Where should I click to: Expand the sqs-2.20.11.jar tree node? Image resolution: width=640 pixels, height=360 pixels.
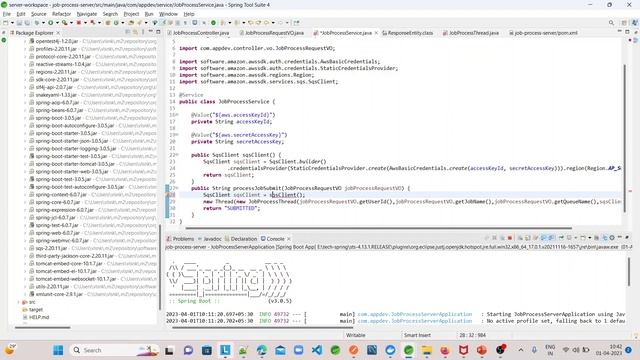[25, 248]
